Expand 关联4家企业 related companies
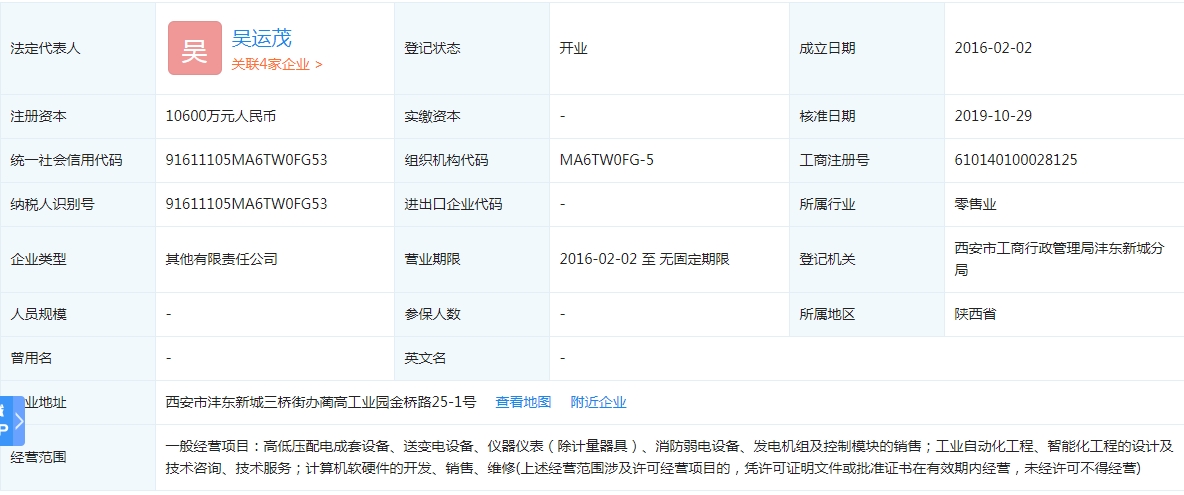The image size is (1184, 495). click(x=277, y=64)
